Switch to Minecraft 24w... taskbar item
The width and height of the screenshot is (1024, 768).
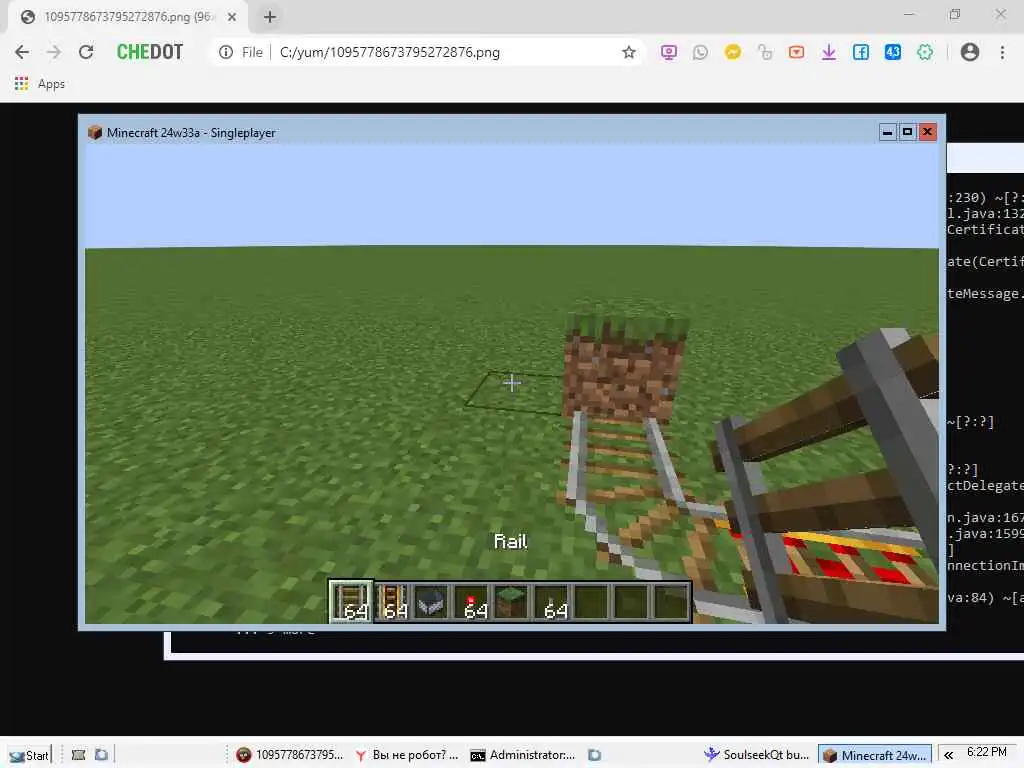[875, 755]
